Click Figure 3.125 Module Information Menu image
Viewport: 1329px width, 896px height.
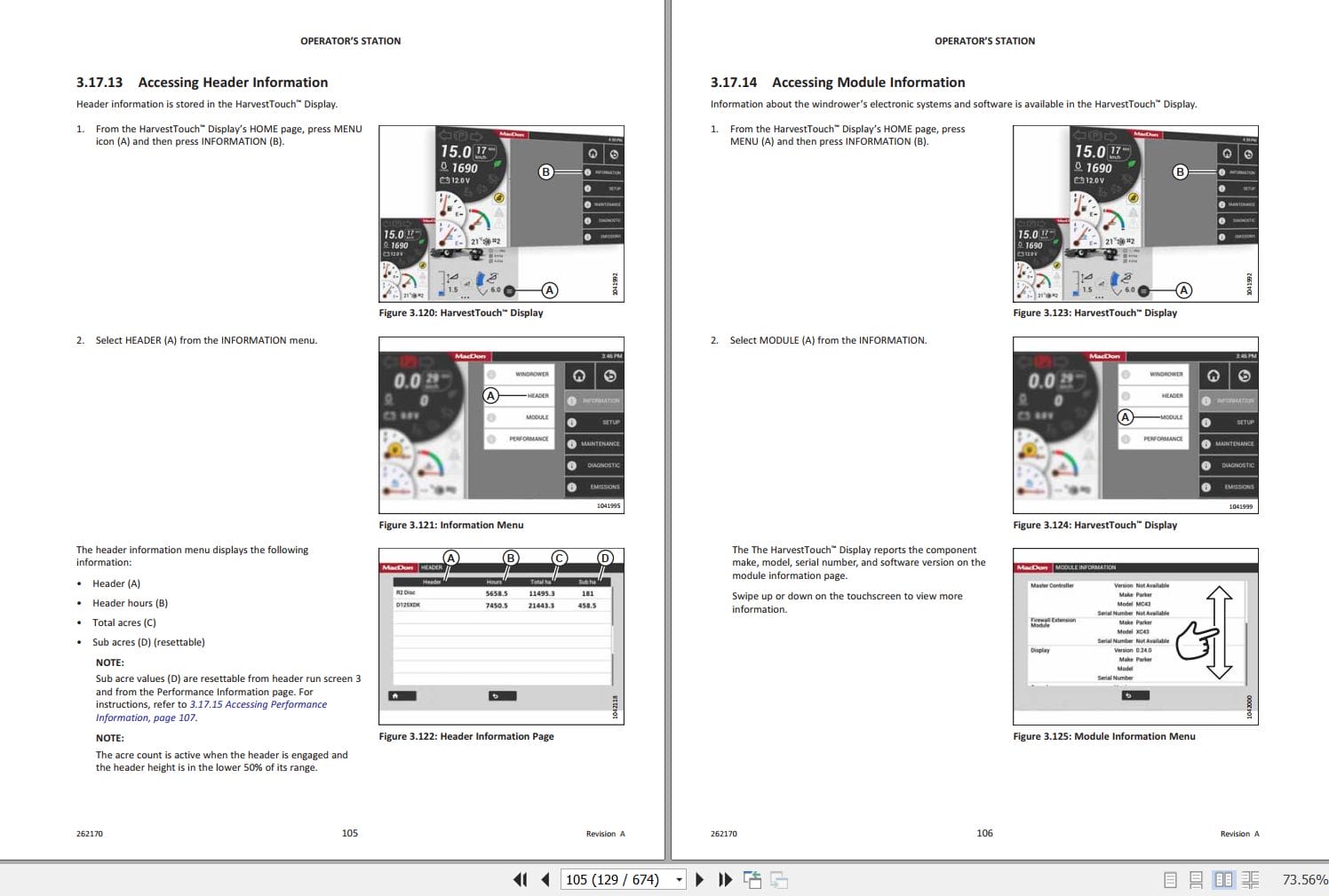pyautogui.click(x=1135, y=637)
